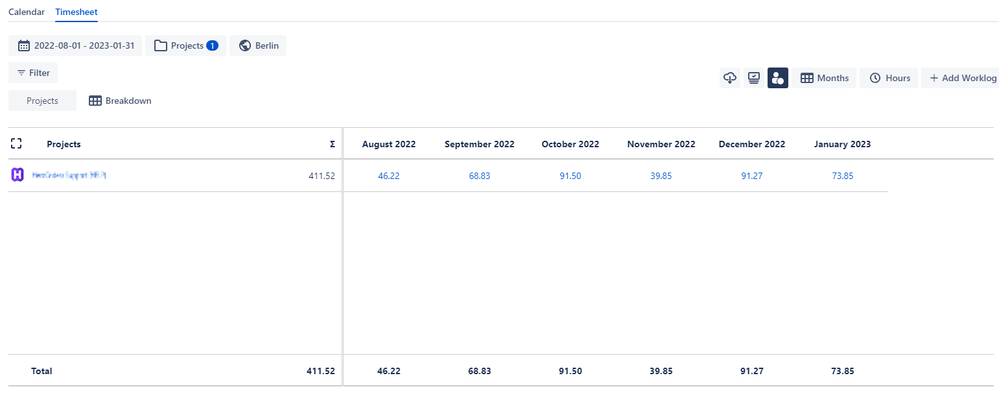Click the Sigma total column header

pyautogui.click(x=332, y=145)
